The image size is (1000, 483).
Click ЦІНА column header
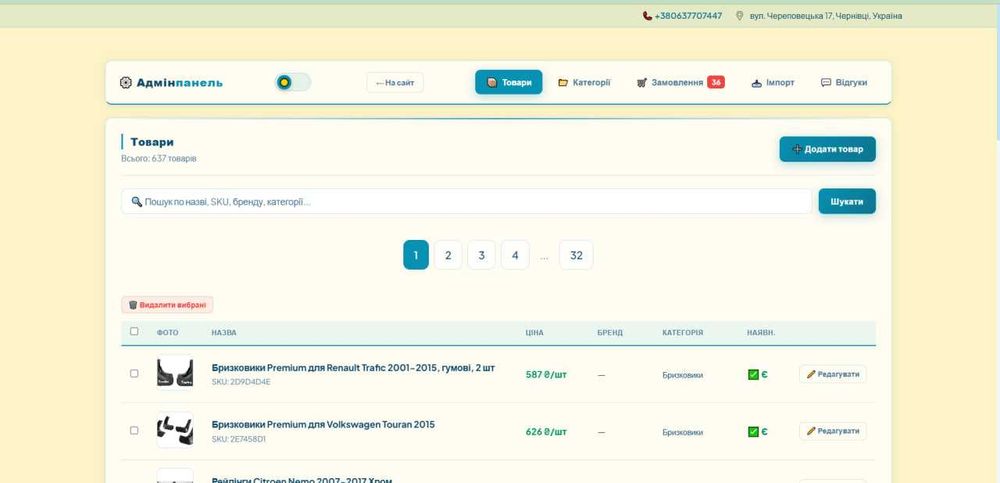[x=534, y=333]
